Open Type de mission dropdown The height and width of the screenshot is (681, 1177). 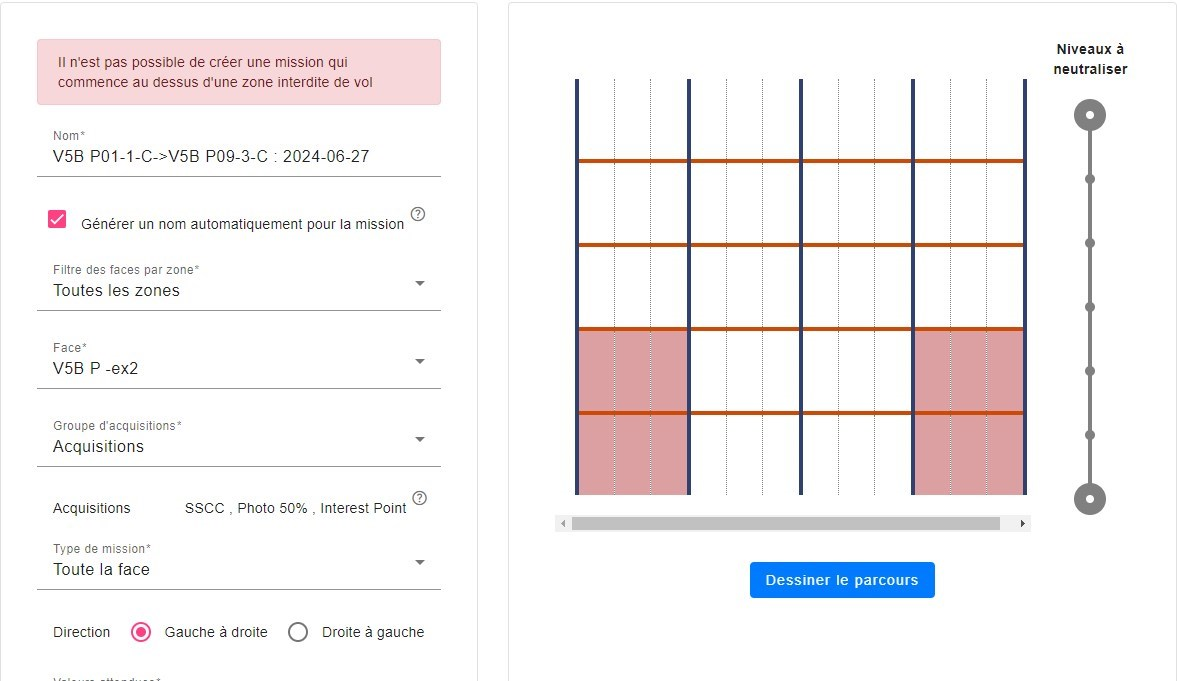tap(239, 562)
